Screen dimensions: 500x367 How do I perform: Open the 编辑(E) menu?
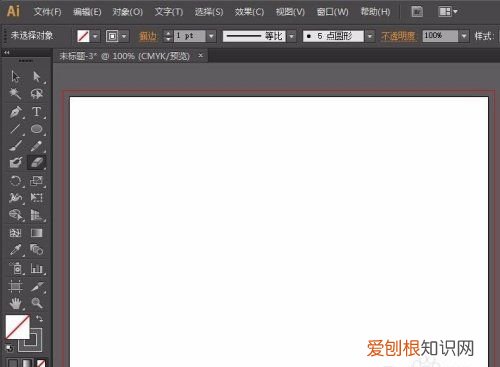tap(87, 12)
